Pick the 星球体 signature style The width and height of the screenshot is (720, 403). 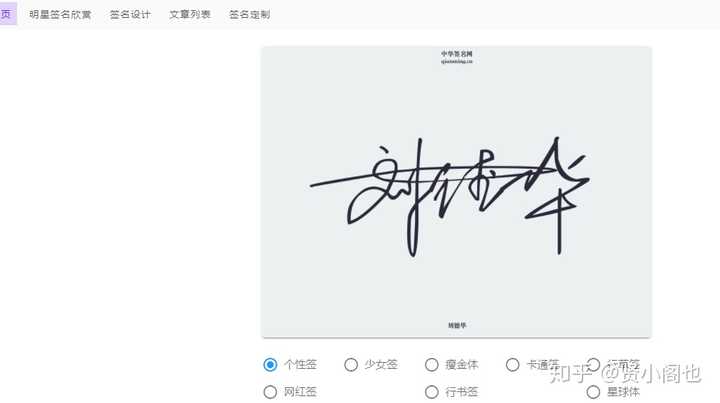point(593,392)
